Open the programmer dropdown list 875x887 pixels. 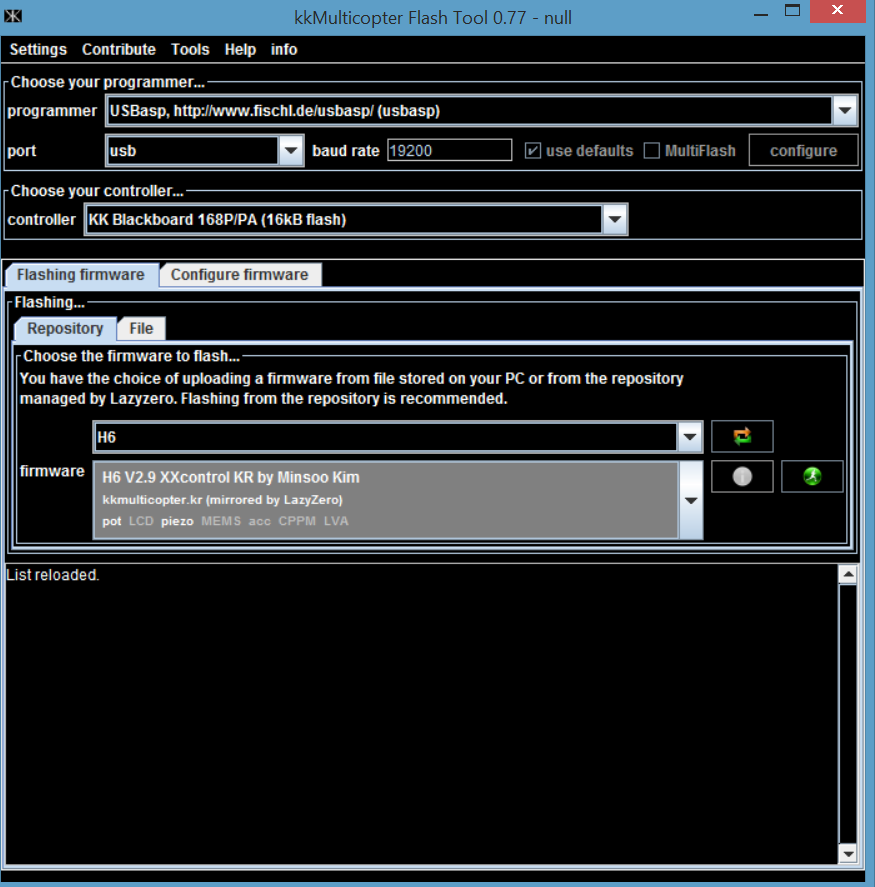pyautogui.click(x=844, y=110)
